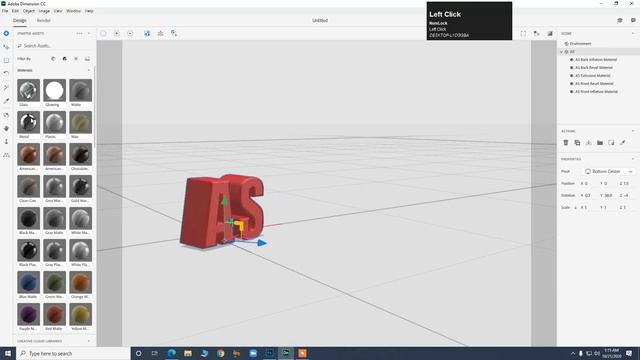The height and width of the screenshot is (360, 640).
Task: Select the Dolly camera tool
Action: (6, 142)
